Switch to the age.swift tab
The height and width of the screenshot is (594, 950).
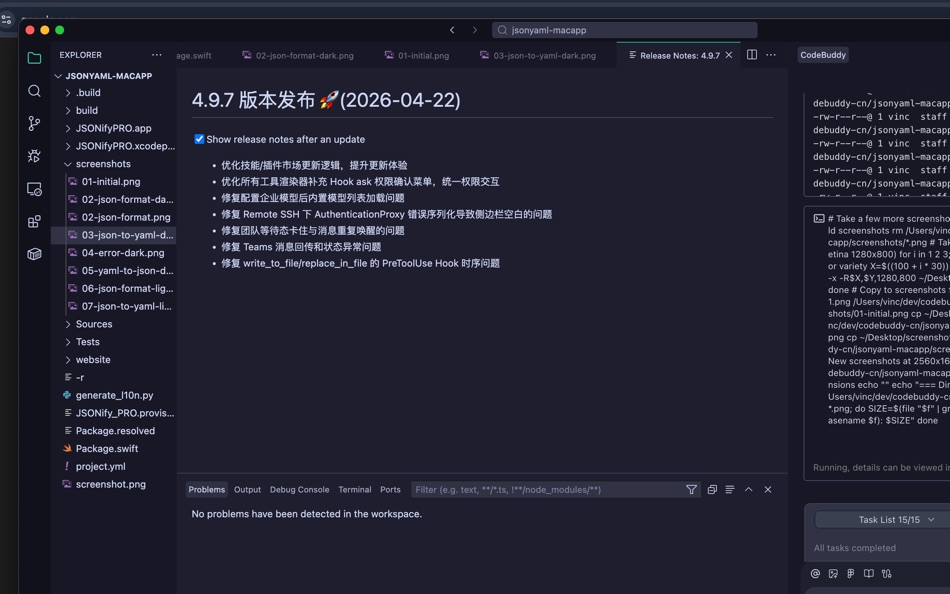pos(194,55)
